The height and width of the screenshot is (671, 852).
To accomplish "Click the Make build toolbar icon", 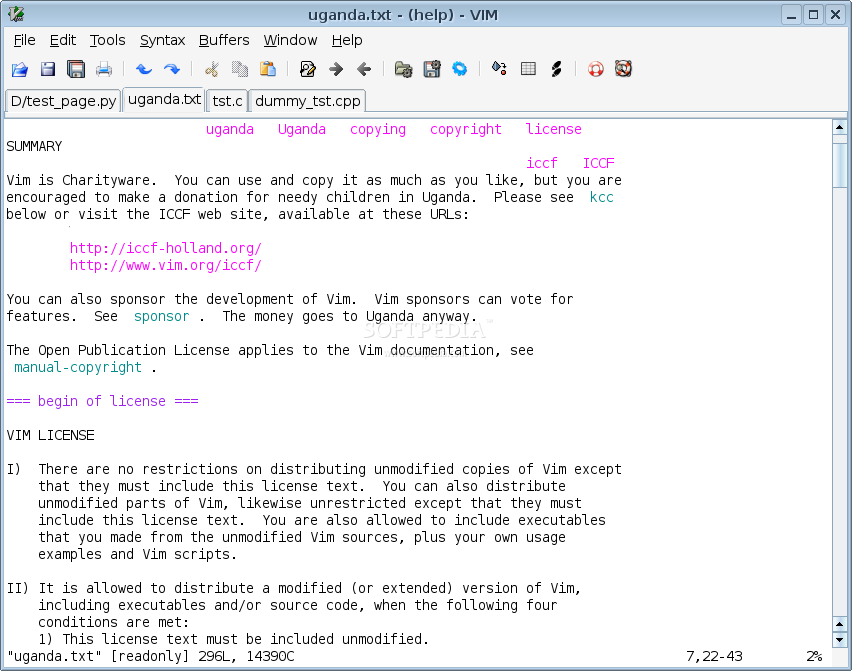I will click(x=499, y=69).
